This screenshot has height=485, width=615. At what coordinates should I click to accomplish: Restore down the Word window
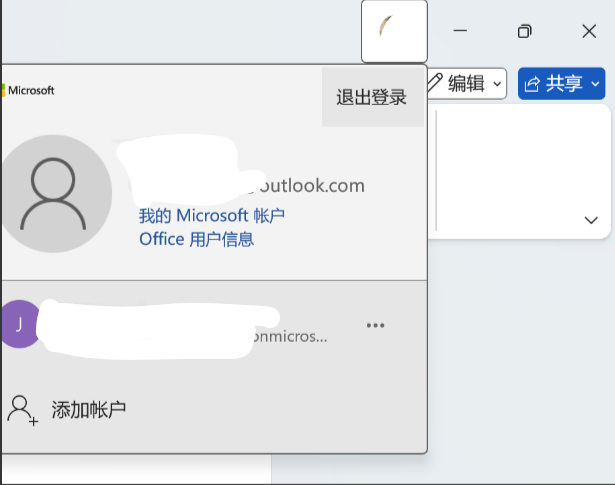pyautogui.click(x=524, y=31)
